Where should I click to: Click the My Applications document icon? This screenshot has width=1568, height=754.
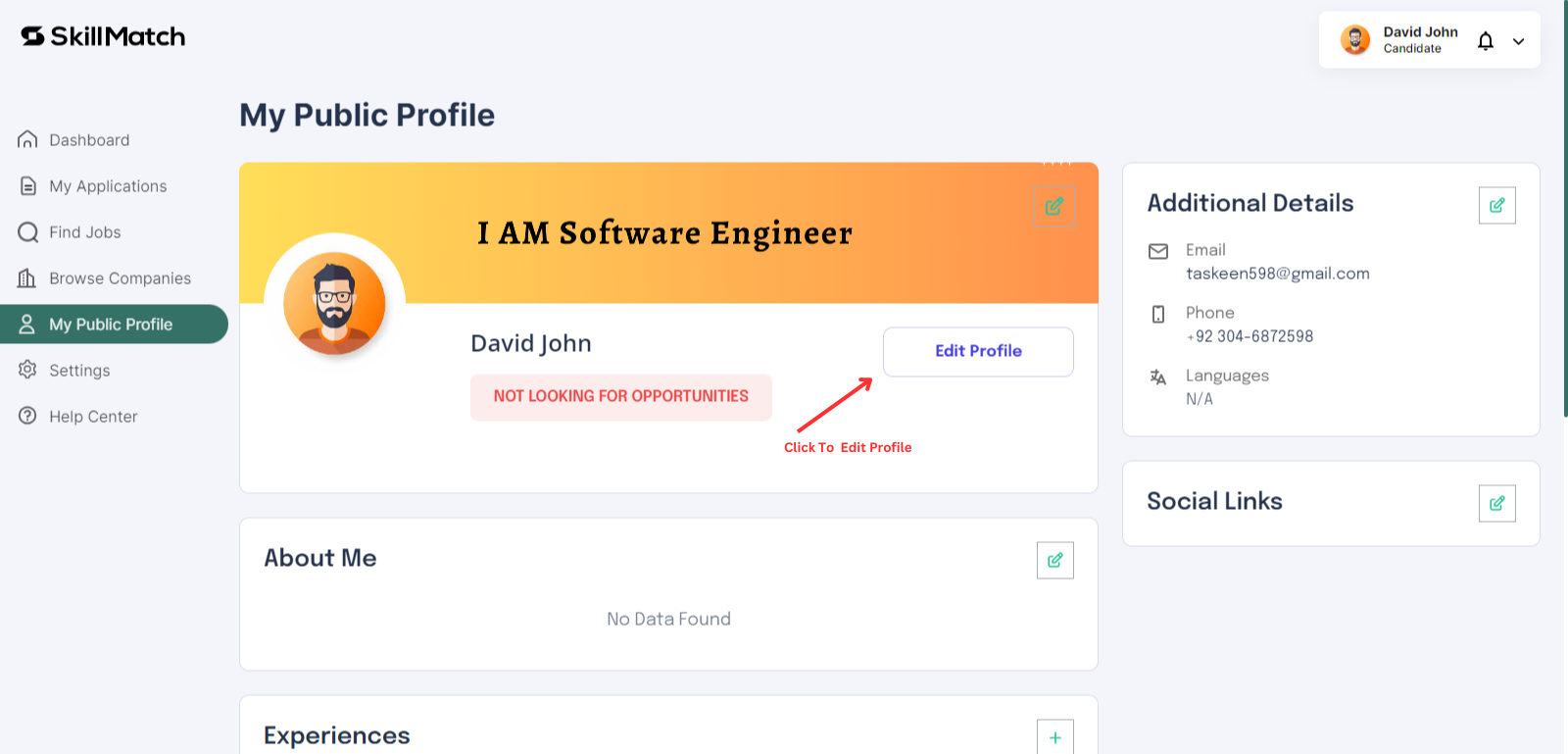(x=27, y=186)
